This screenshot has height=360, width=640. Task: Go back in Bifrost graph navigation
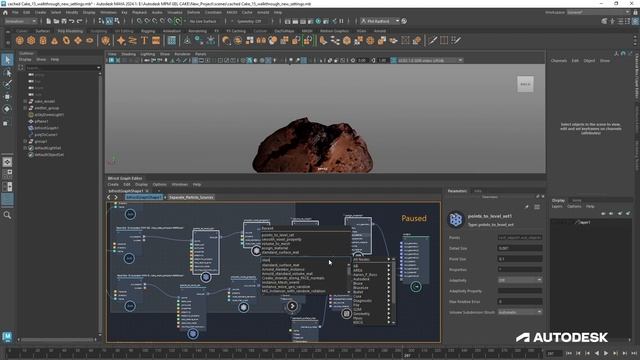coord(109,197)
